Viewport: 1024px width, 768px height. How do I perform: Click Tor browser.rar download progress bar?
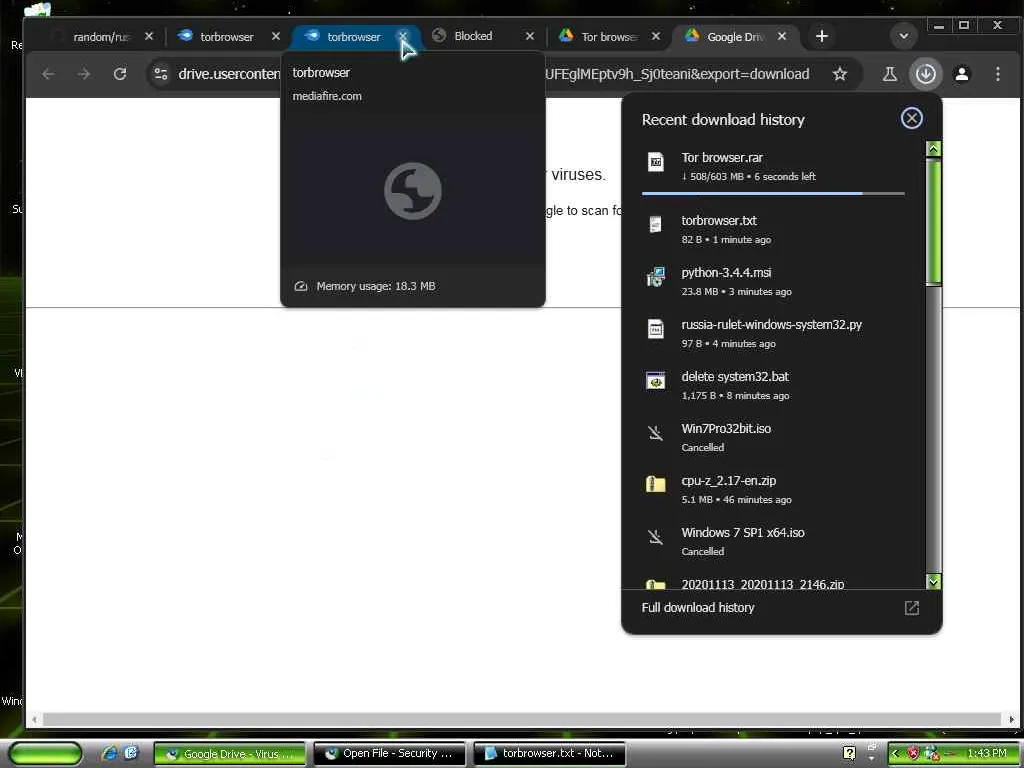tap(773, 193)
